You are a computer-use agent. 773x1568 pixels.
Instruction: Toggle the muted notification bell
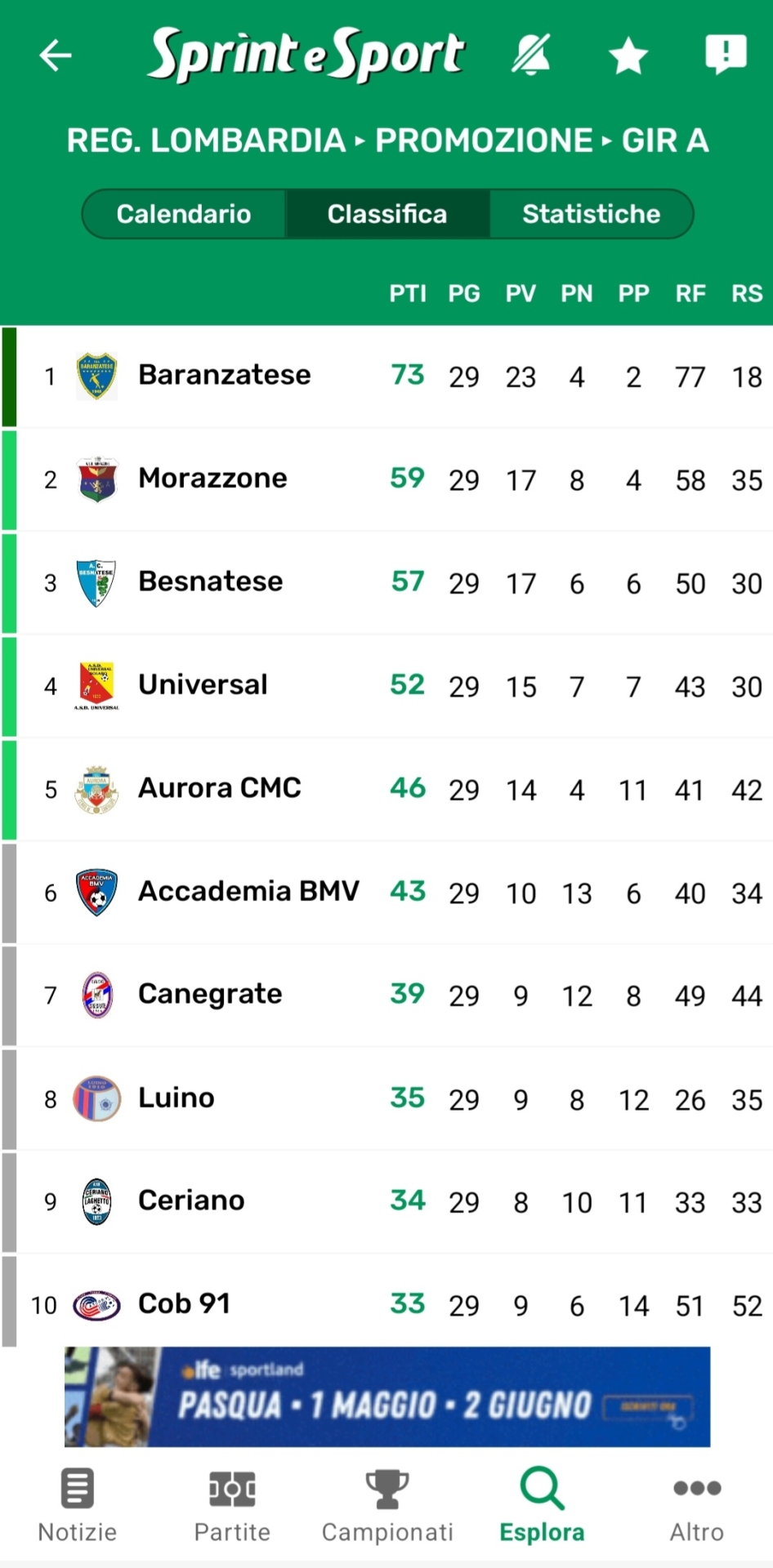(531, 56)
